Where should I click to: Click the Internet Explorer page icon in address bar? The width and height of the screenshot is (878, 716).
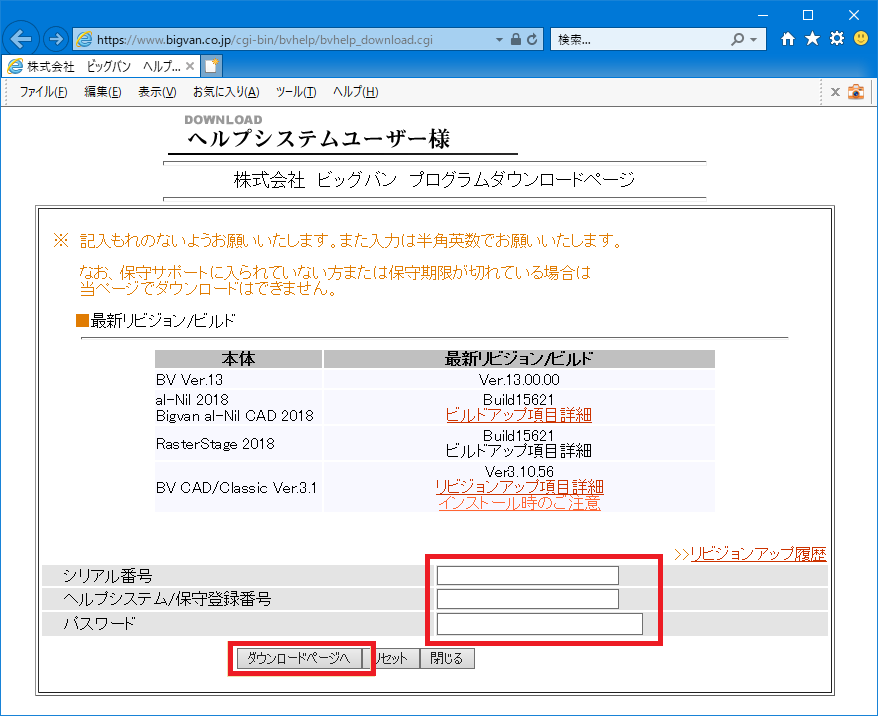pos(84,39)
